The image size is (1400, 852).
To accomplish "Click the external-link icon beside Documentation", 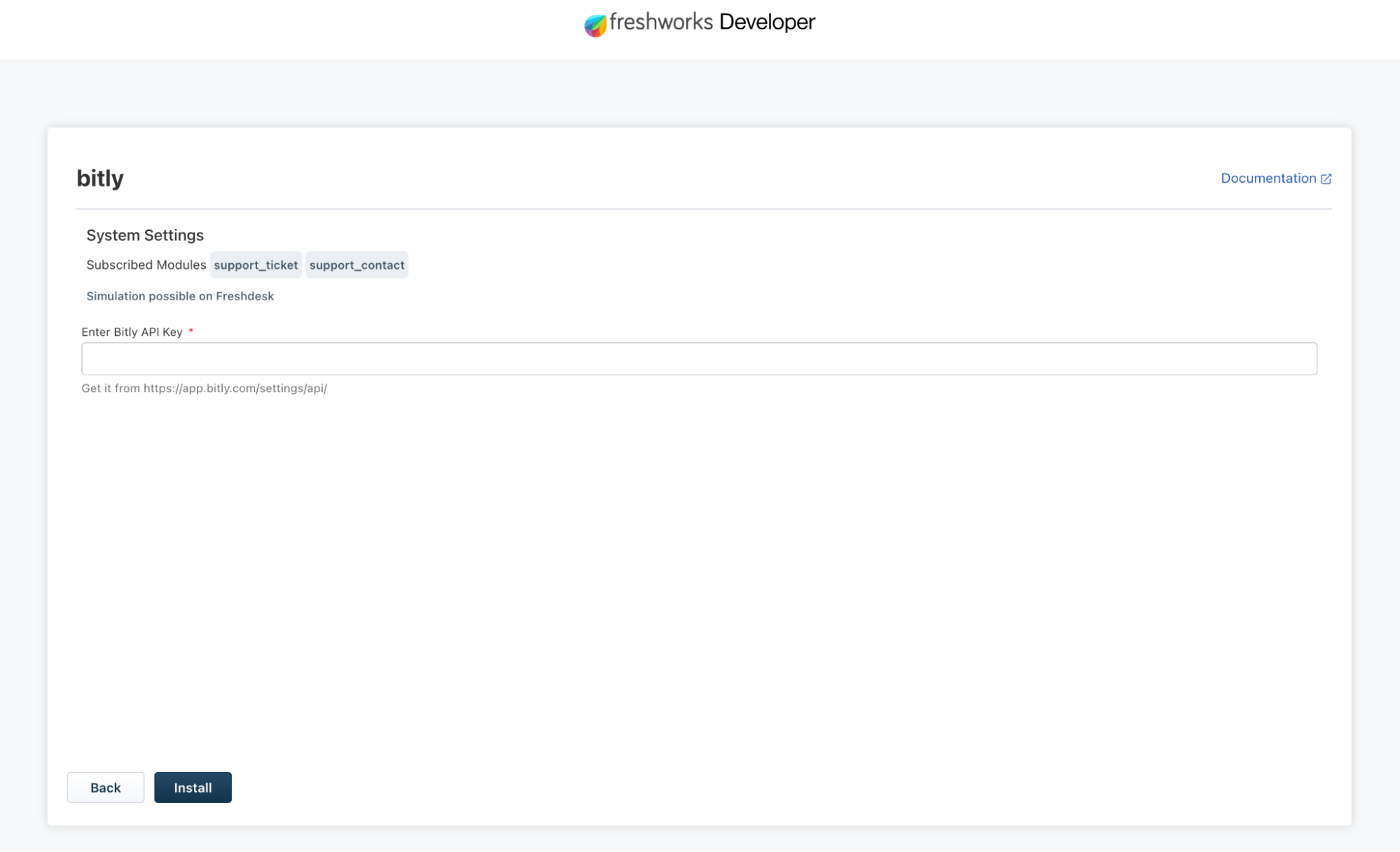I will [1326, 179].
